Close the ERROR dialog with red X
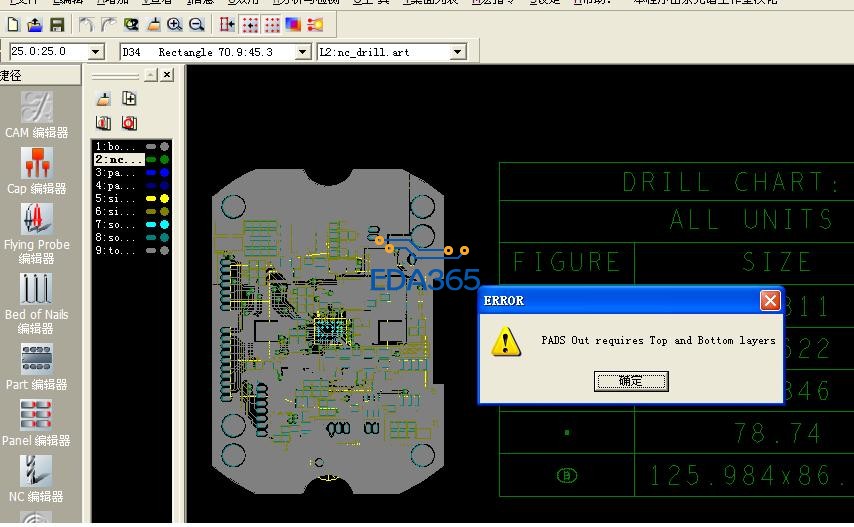The width and height of the screenshot is (854, 527). 770,301
